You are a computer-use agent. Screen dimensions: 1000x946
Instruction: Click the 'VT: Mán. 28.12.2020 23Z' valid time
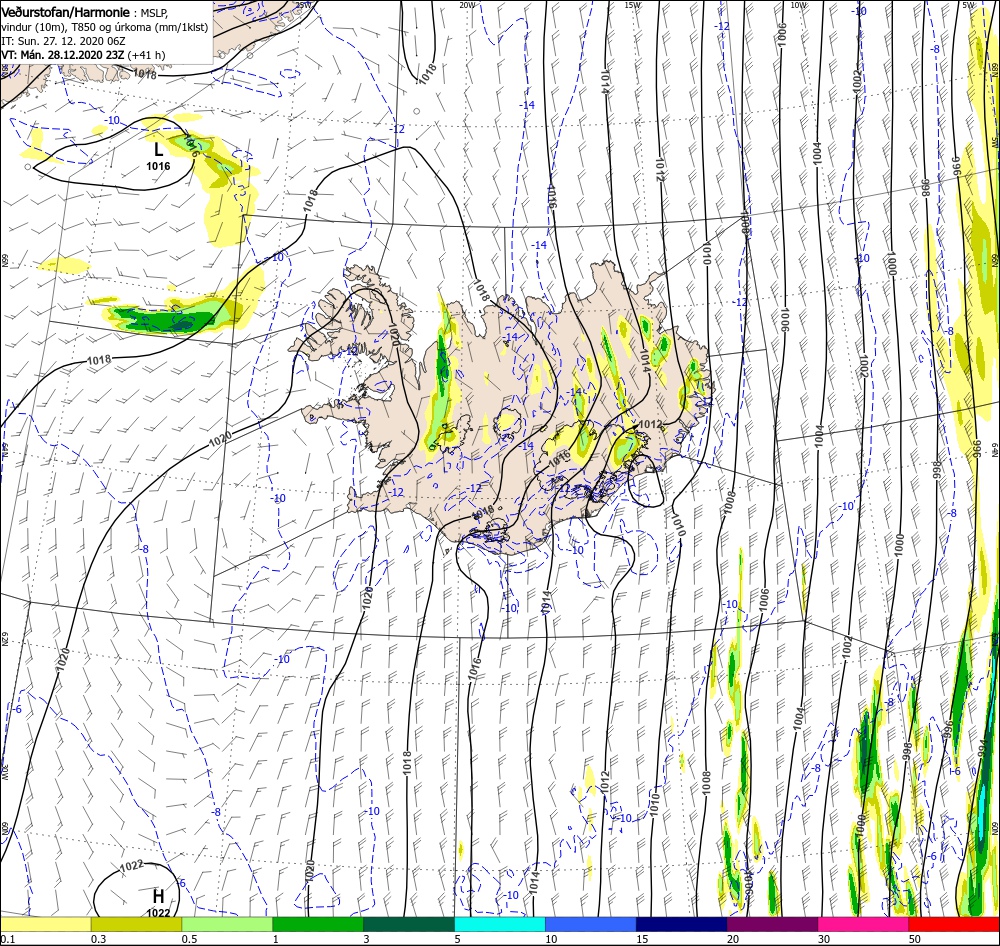(x=63, y=55)
